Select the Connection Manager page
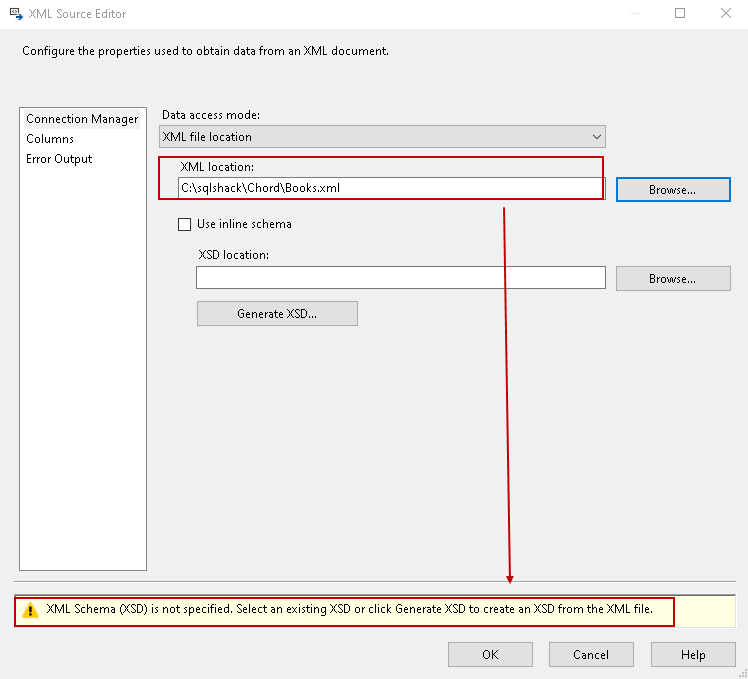This screenshot has width=748, height=679. 82,119
